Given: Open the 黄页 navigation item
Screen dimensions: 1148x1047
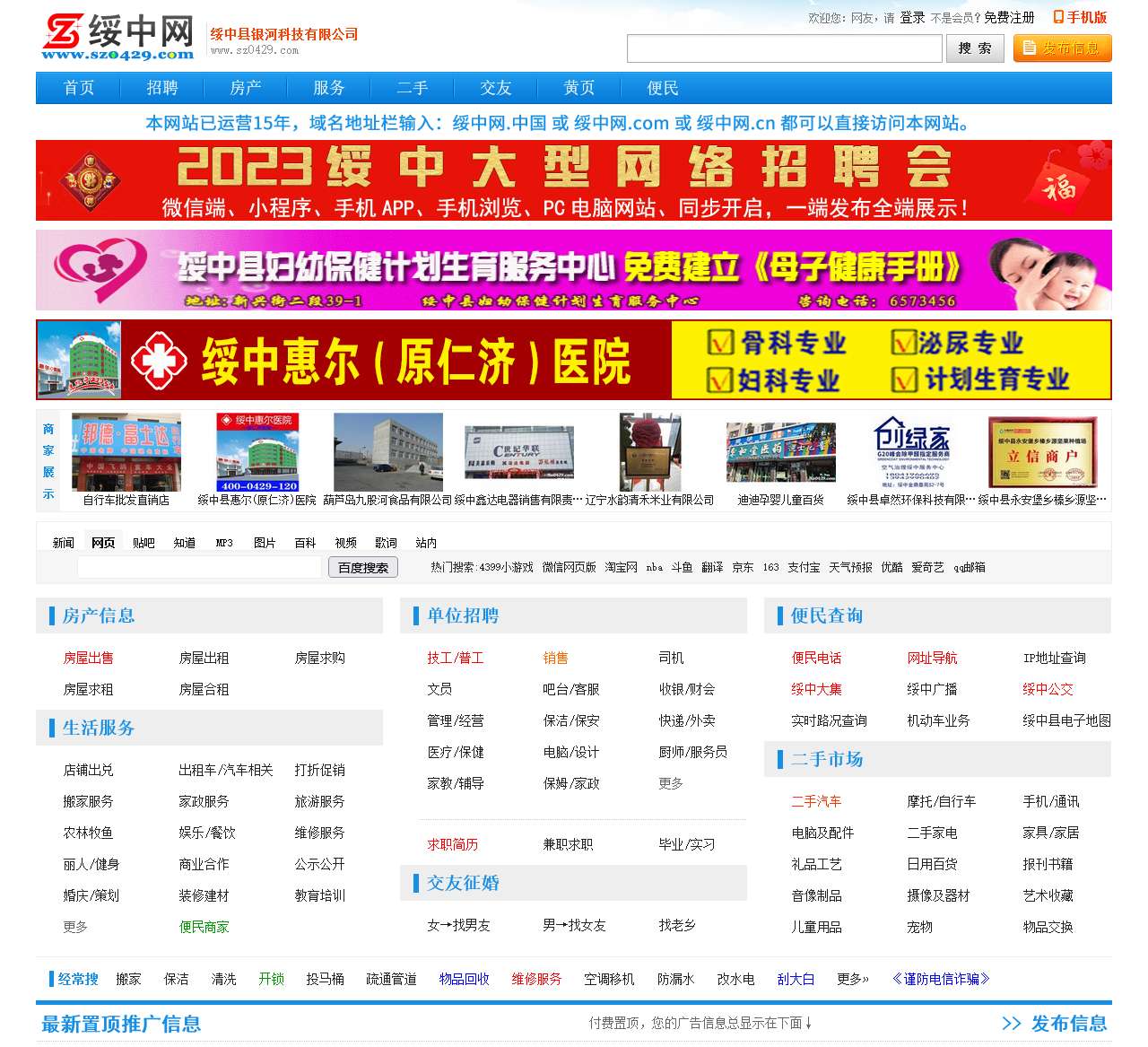Looking at the screenshot, I should [579, 88].
